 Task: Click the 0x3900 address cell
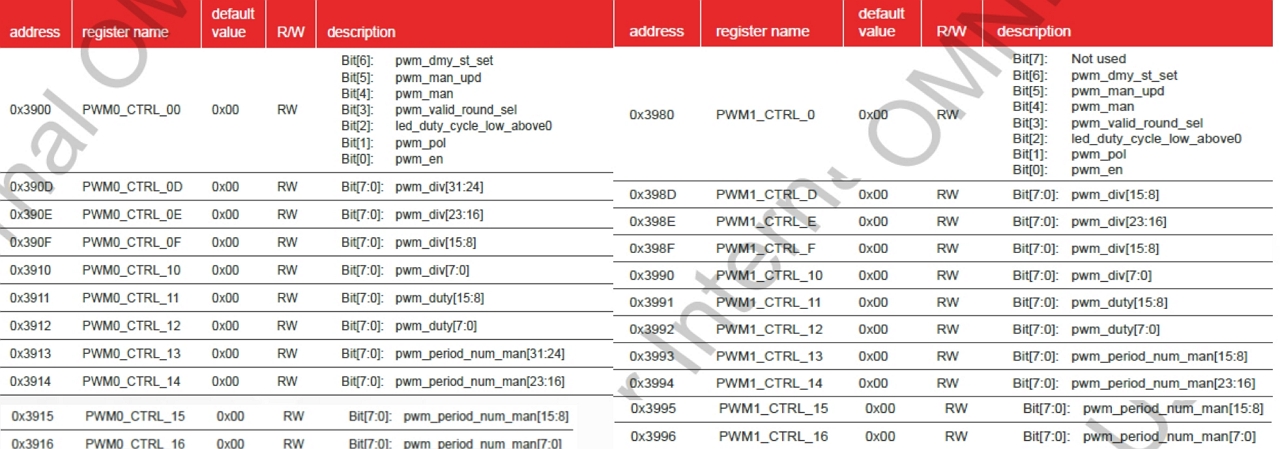31,110
